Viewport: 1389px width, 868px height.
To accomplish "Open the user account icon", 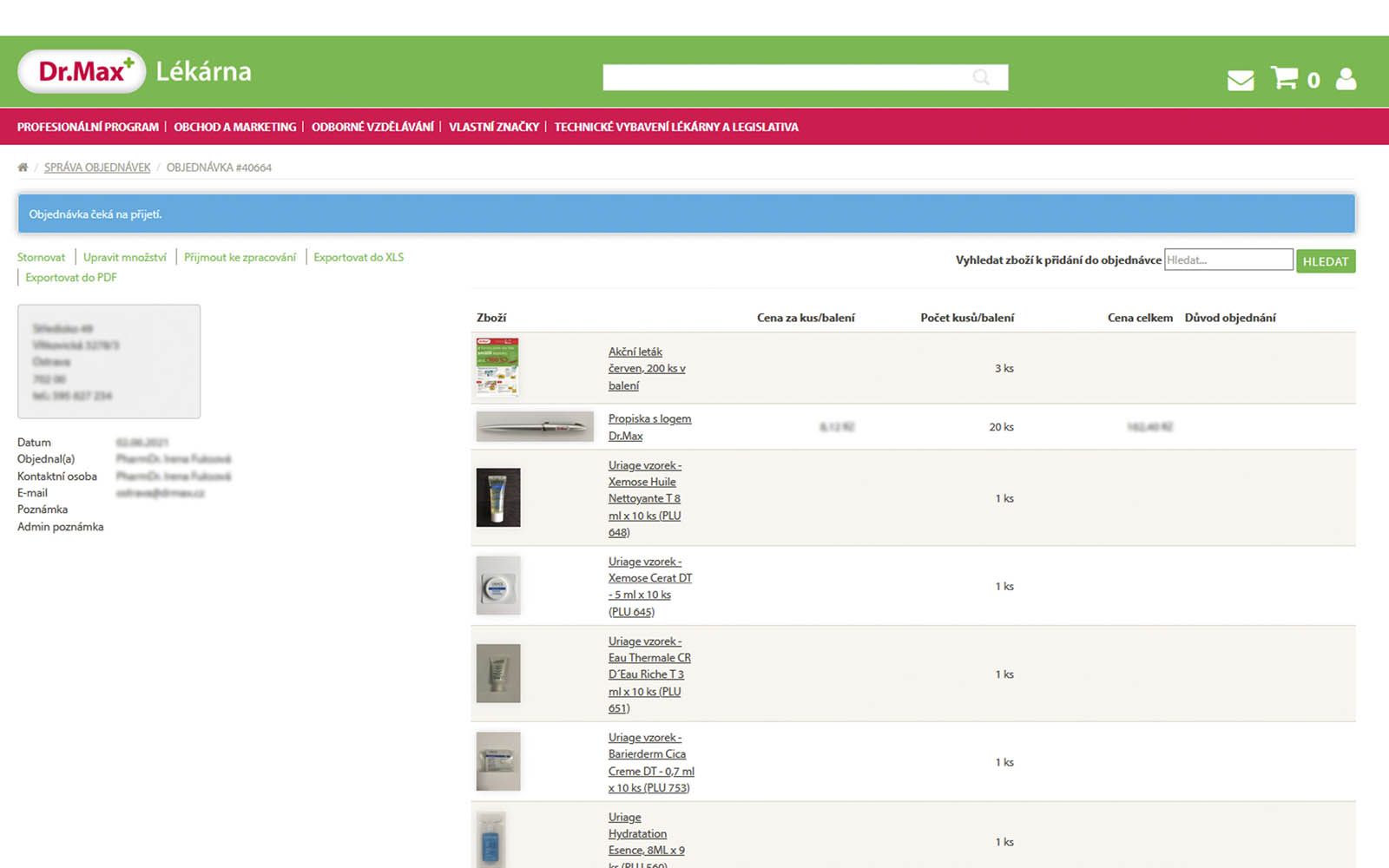I will (1346, 79).
